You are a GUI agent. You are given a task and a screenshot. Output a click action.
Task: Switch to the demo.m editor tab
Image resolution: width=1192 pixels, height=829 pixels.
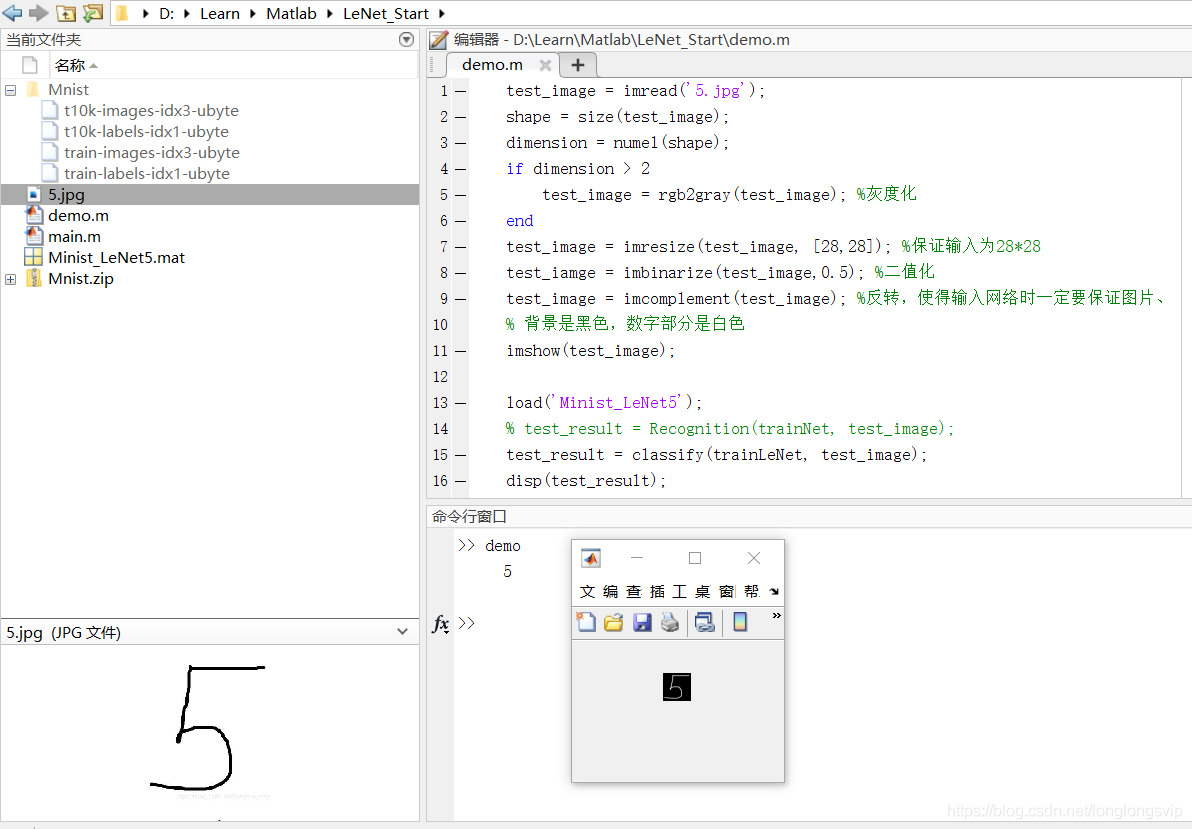[493, 65]
